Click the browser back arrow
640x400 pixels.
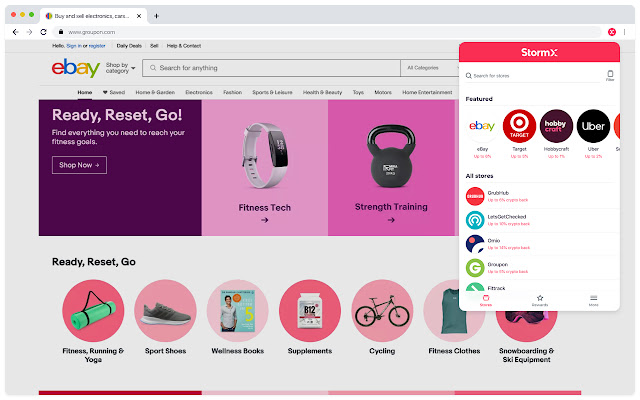16,32
